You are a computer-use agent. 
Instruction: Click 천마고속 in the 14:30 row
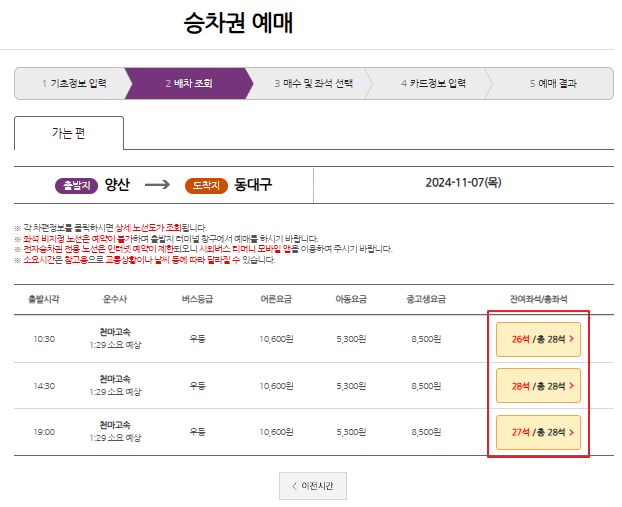[x=115, y=379]
